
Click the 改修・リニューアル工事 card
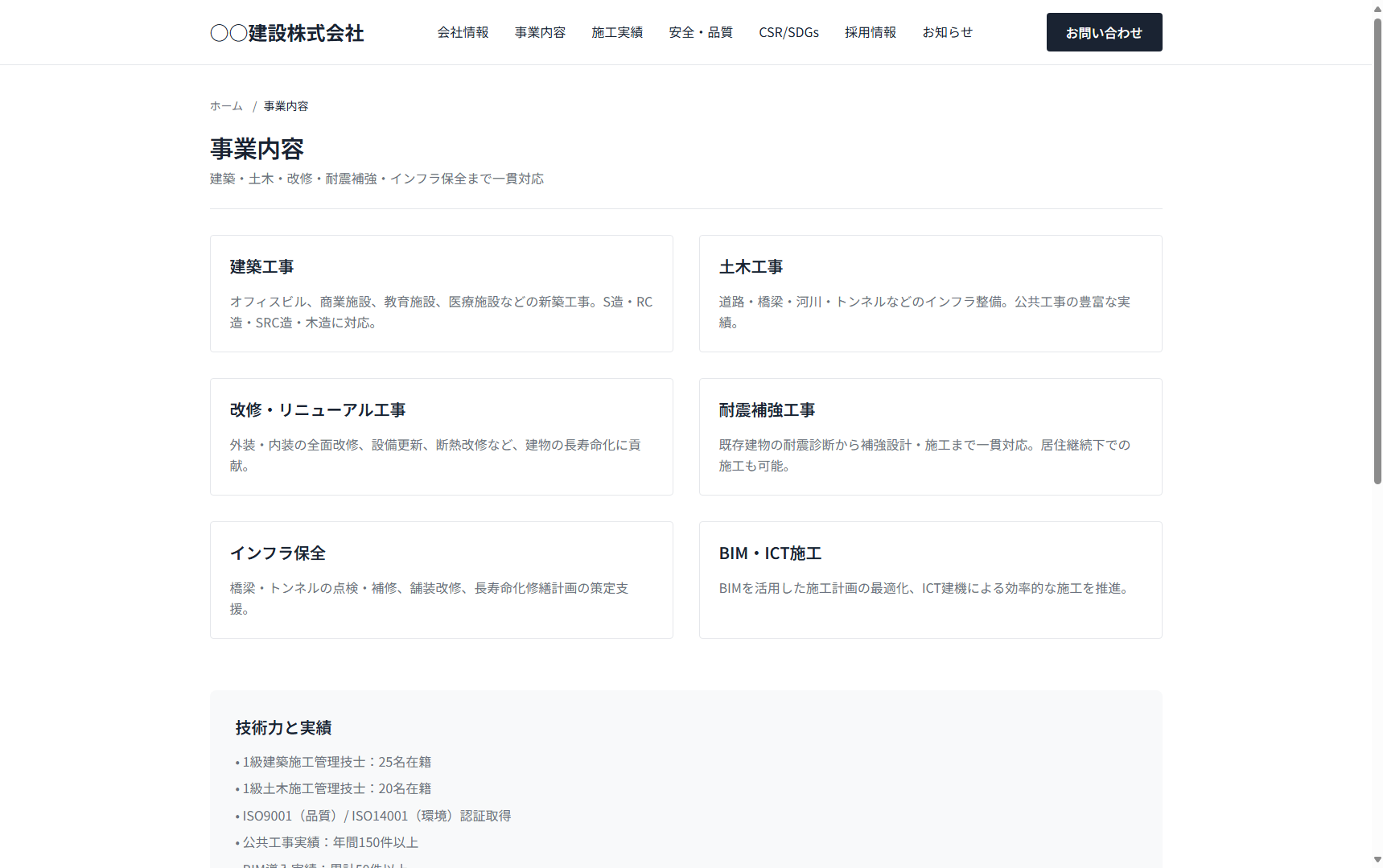pyautogui.click(x=441, y=436)
